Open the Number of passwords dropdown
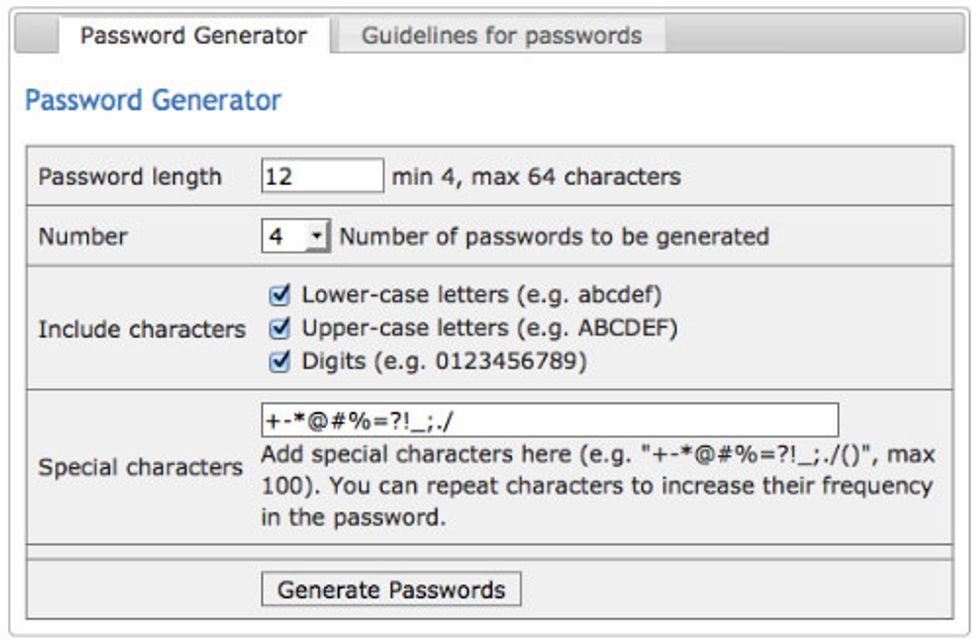The height and width of the screenshot is (641, 980). [296, 236]
